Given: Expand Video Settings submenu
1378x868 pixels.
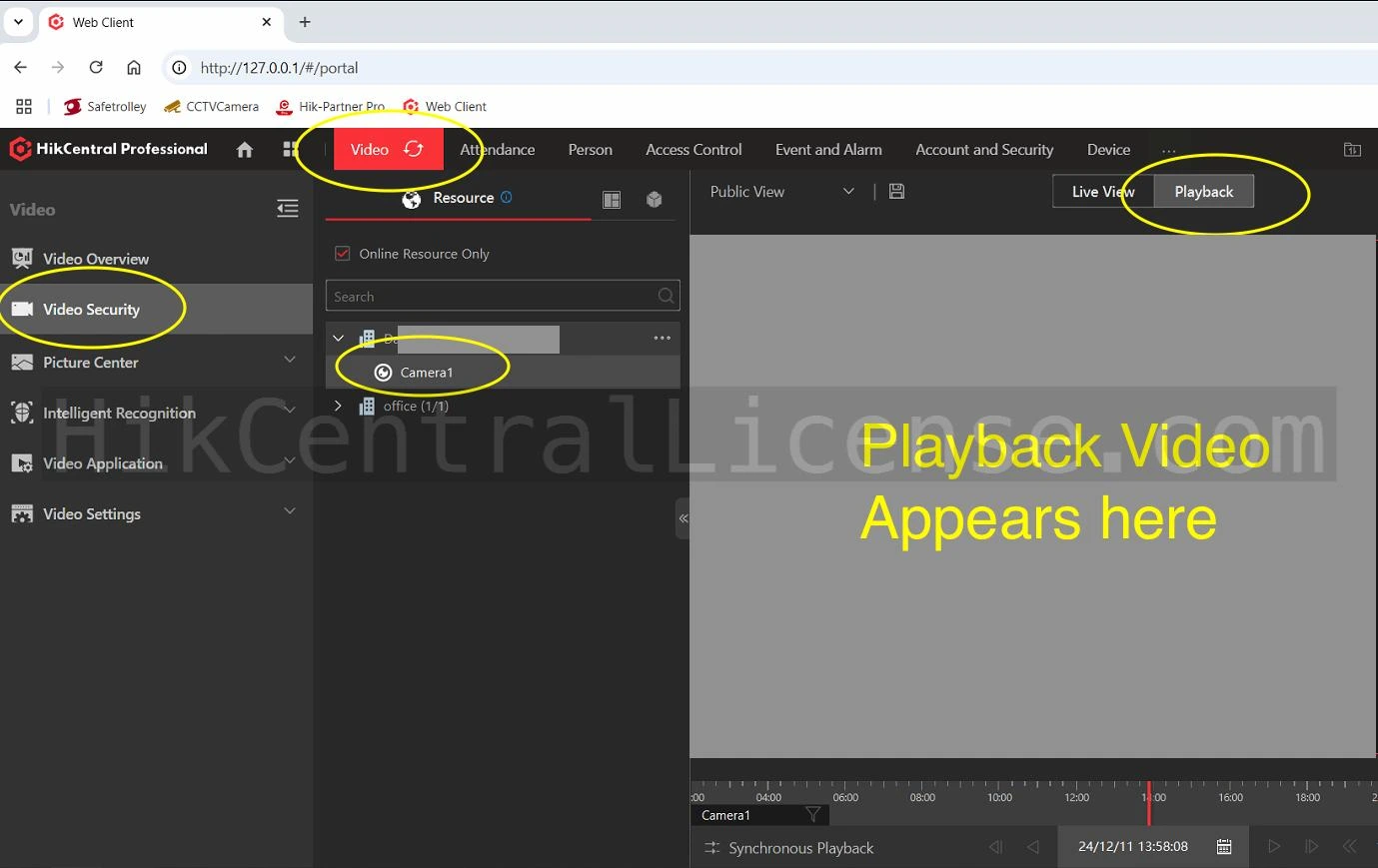Looking at the screenshot, I should pyautogui.click(x=290, y=511).
